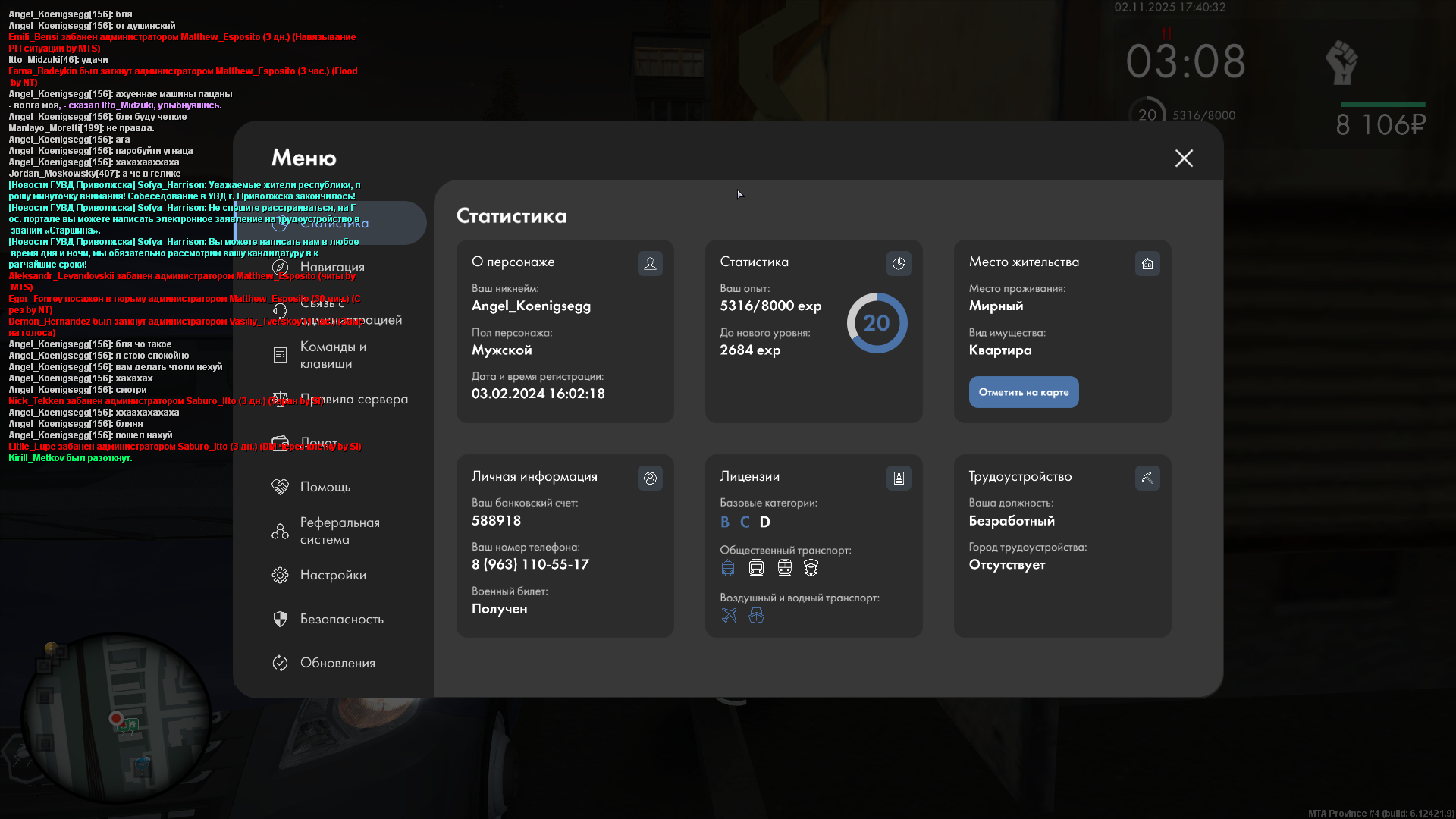This screenshot has width=1456, height=819.
Task: Close the Меню window with X
Action: tap(1184, 158)
